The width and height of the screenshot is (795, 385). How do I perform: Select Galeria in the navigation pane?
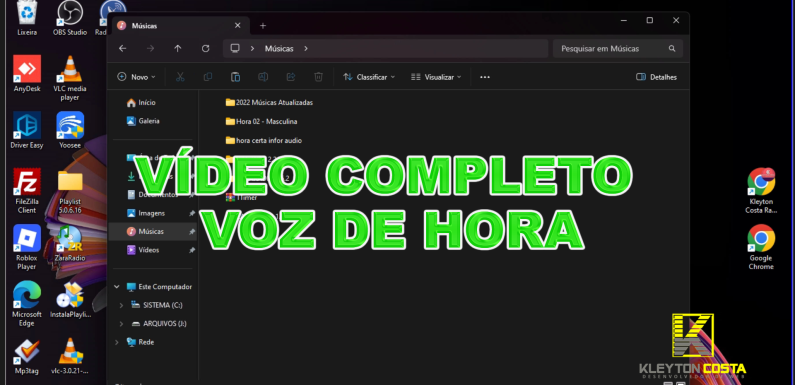143,121
